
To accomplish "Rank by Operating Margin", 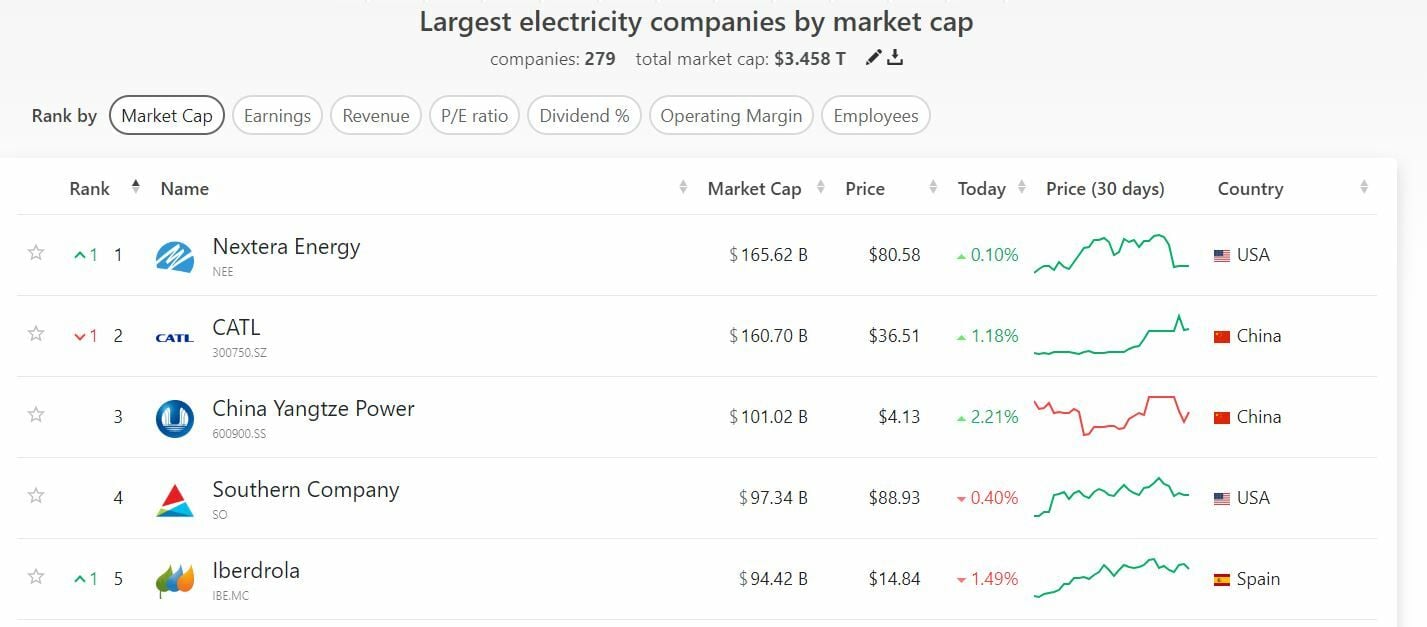I will pyautogui.click(x=731, y=116).
